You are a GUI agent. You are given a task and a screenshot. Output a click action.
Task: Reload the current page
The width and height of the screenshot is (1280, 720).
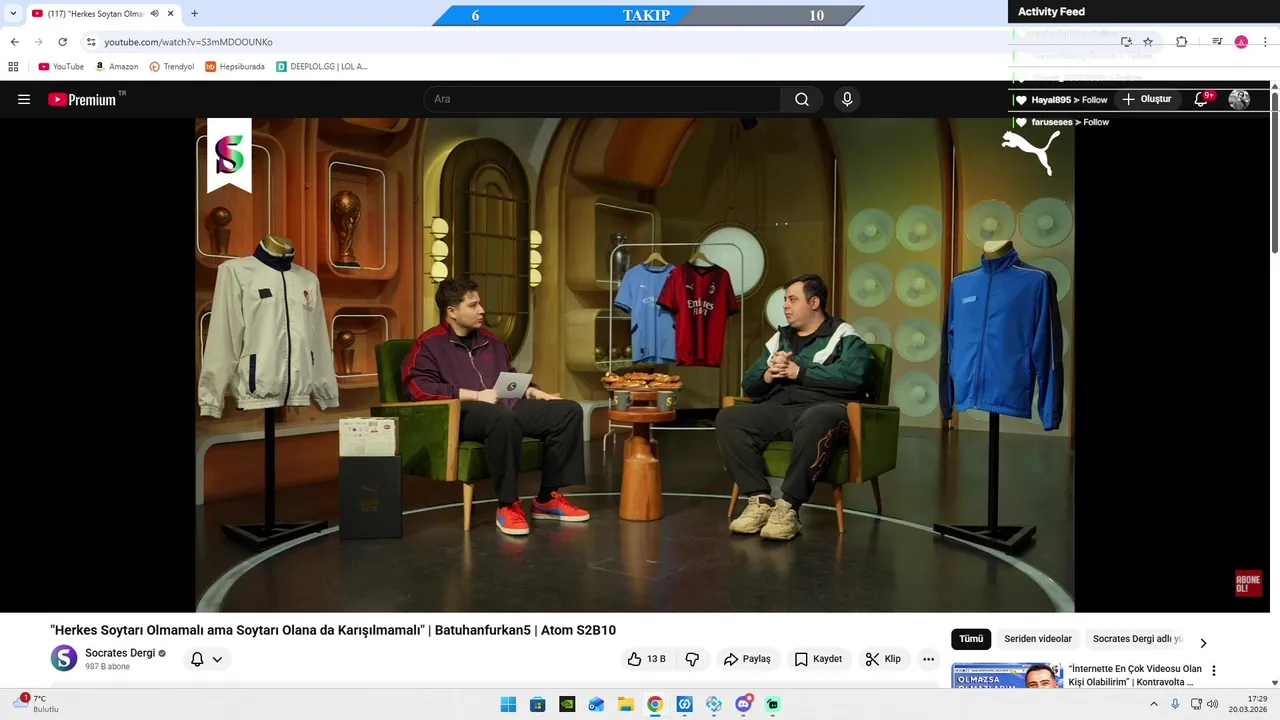pos(62,42)
